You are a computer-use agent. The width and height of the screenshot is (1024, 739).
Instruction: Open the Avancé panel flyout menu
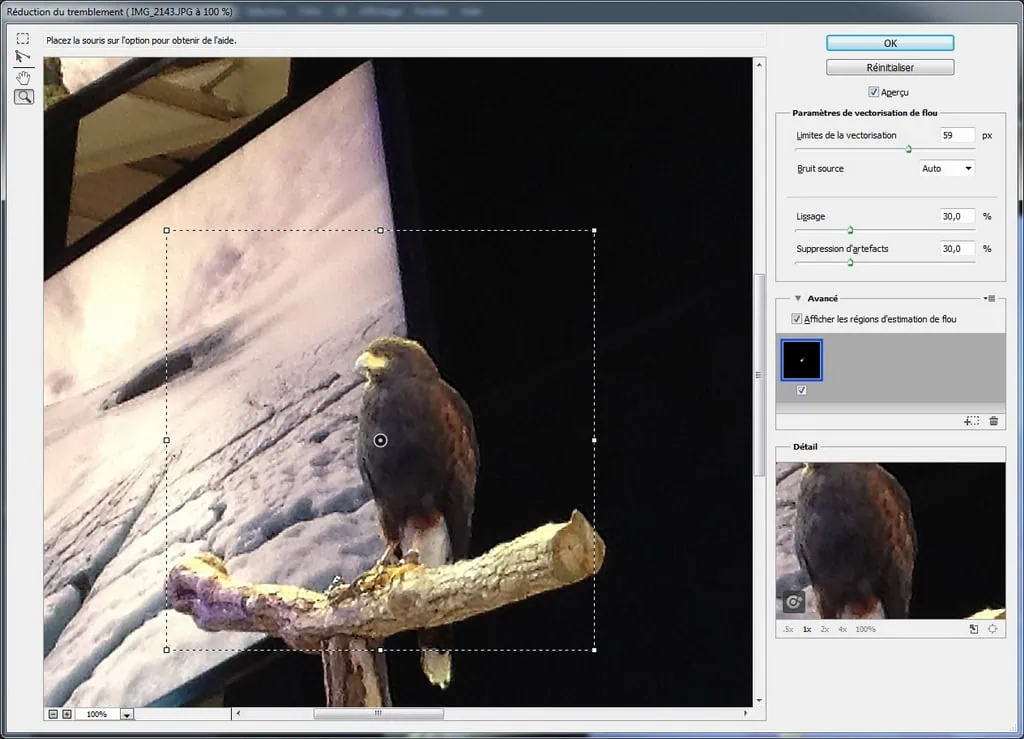coord(990,298)
